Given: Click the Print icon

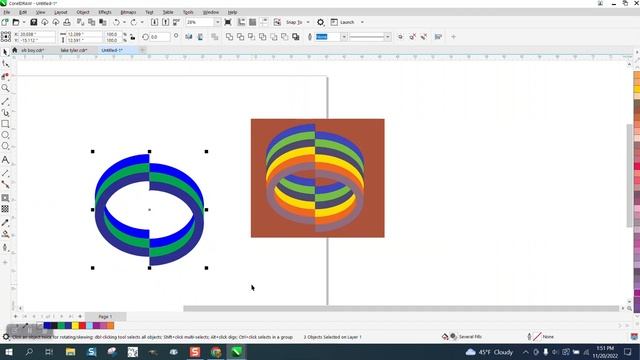Looking at the screenshot, I should pos(67,22).
